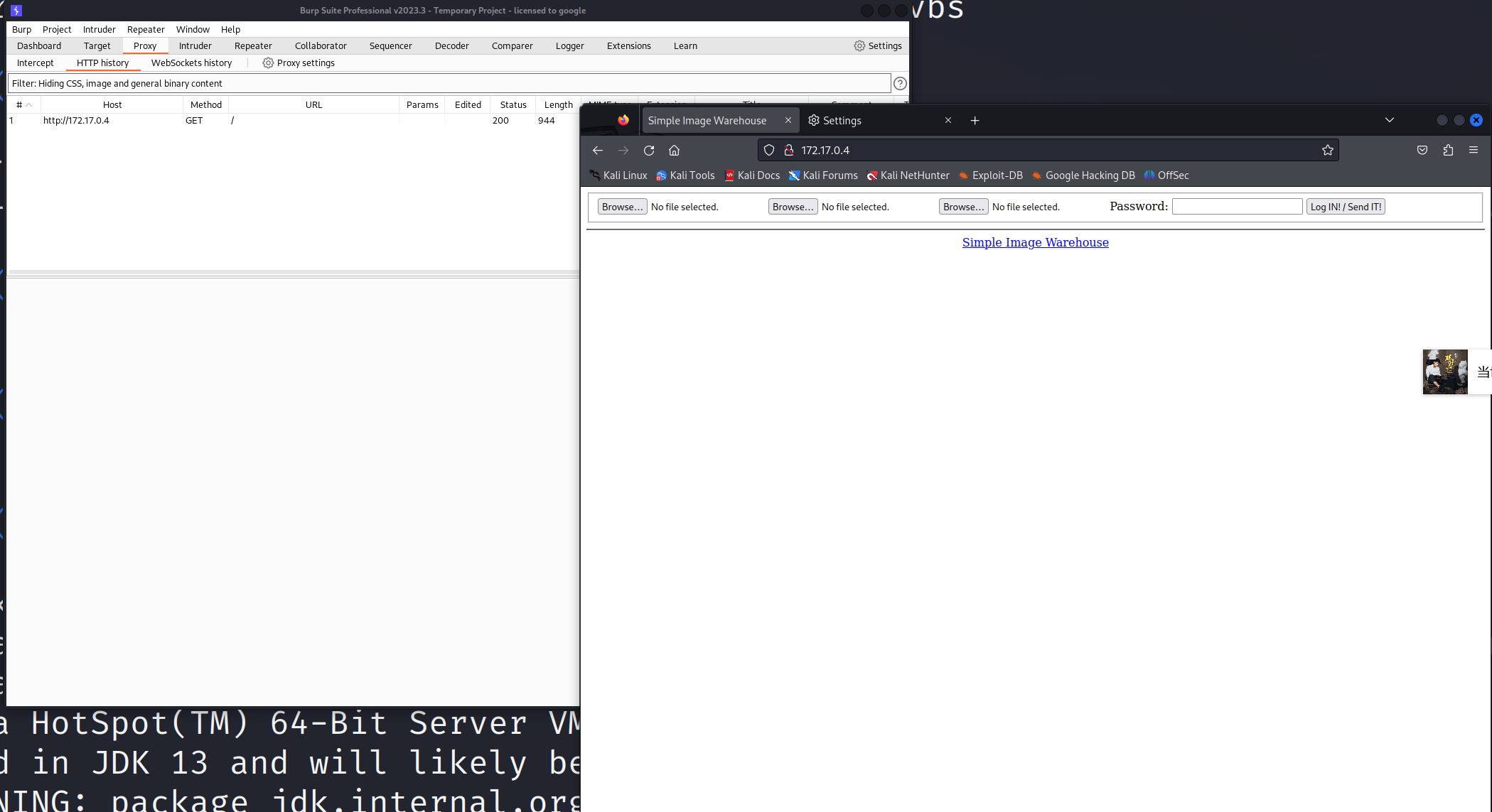Open a new Firefox tab

975,121
